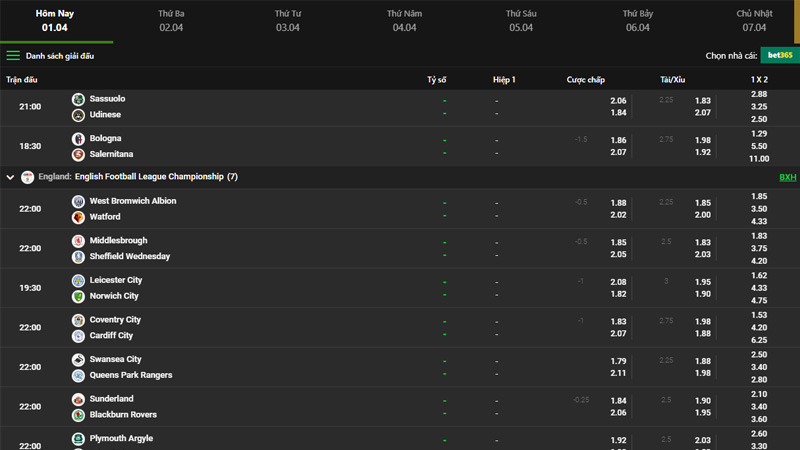Open the English Football League Championship title

pyautogui.click(x=149, y=177)
